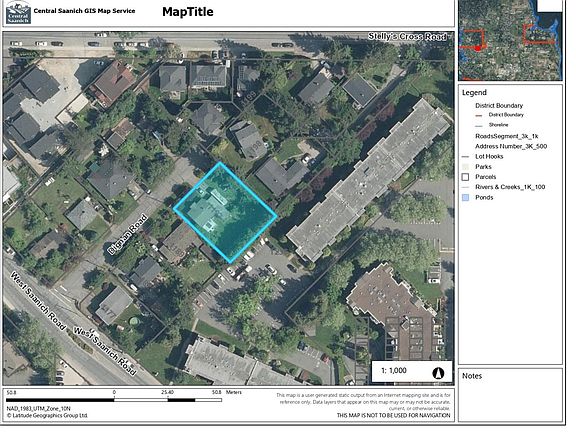Image resolution: width=576 pixels, height=432 pixels.
Task: Click the Address Number_3K_500 legend entry
Action: tap(511, 147)
